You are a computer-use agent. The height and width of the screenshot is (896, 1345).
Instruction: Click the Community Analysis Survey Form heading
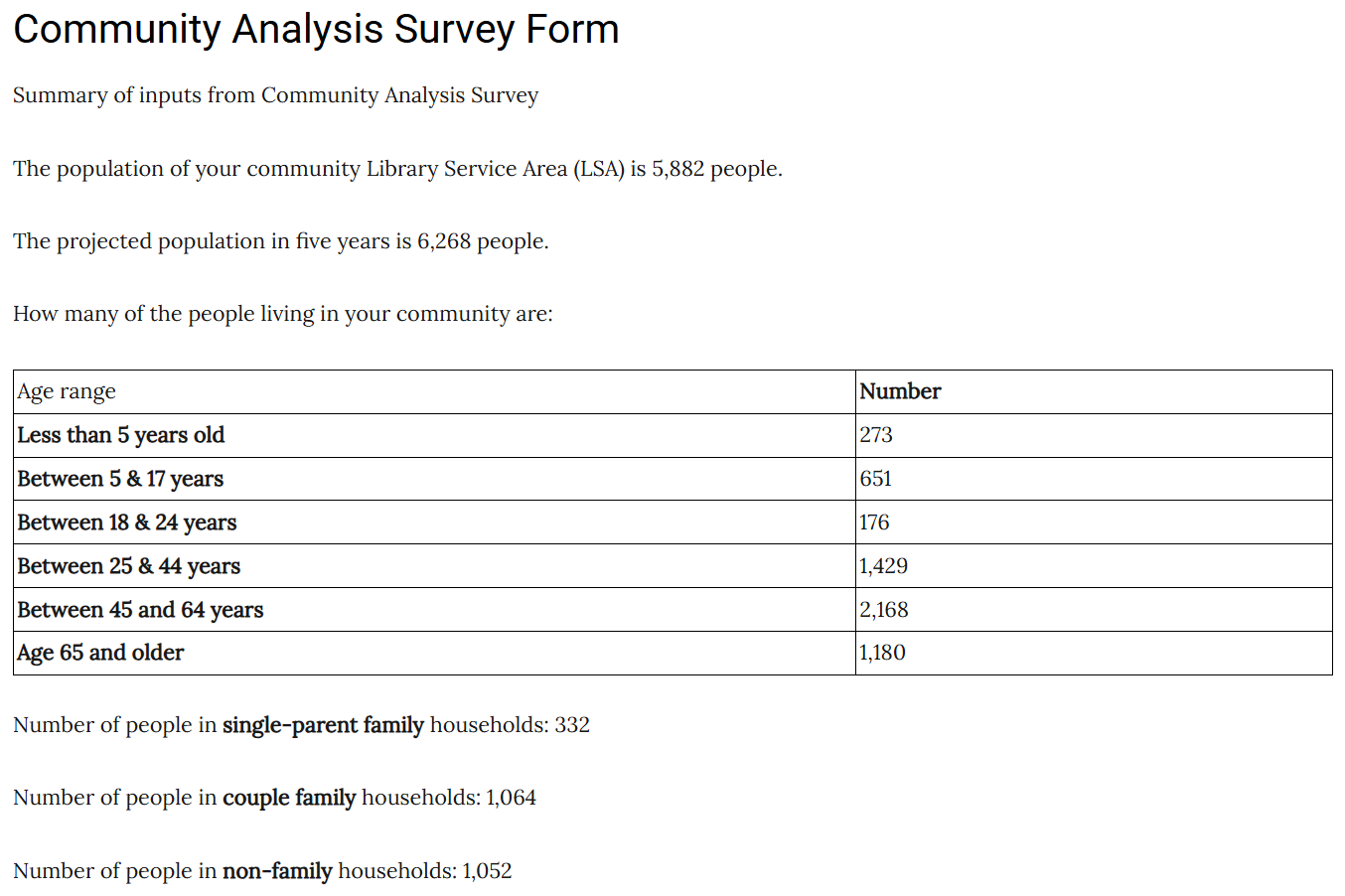316,30
